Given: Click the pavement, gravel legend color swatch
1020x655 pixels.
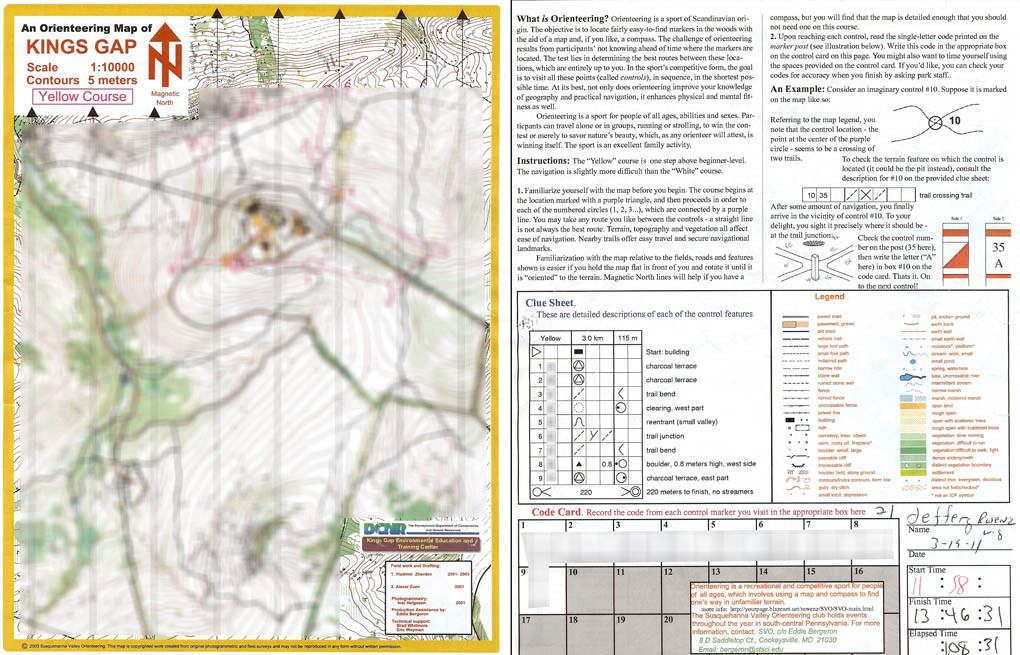Looking at the screenshot, I should point(794,325).
